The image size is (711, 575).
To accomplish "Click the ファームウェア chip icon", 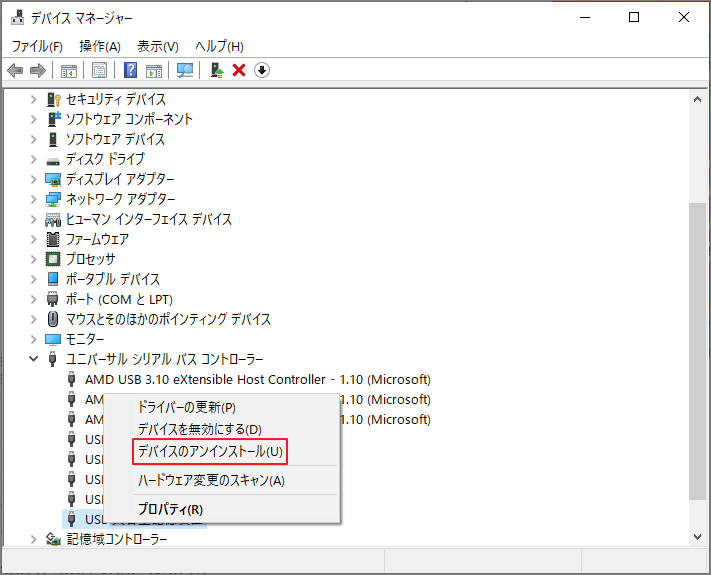I will (x=53, y=239).
